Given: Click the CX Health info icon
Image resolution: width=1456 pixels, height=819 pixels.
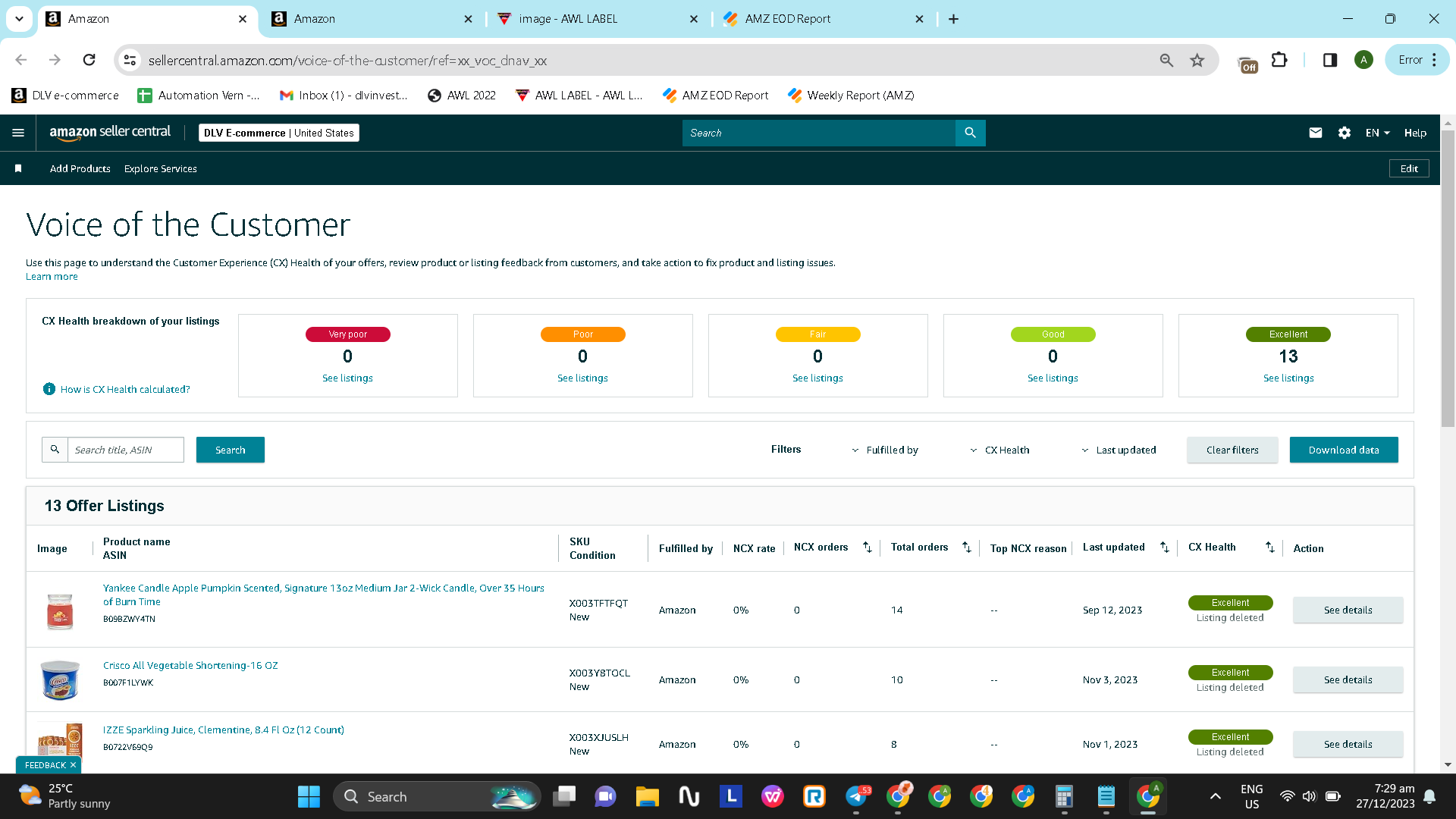Looking at the screenshot, I should (x=49, y=389).
